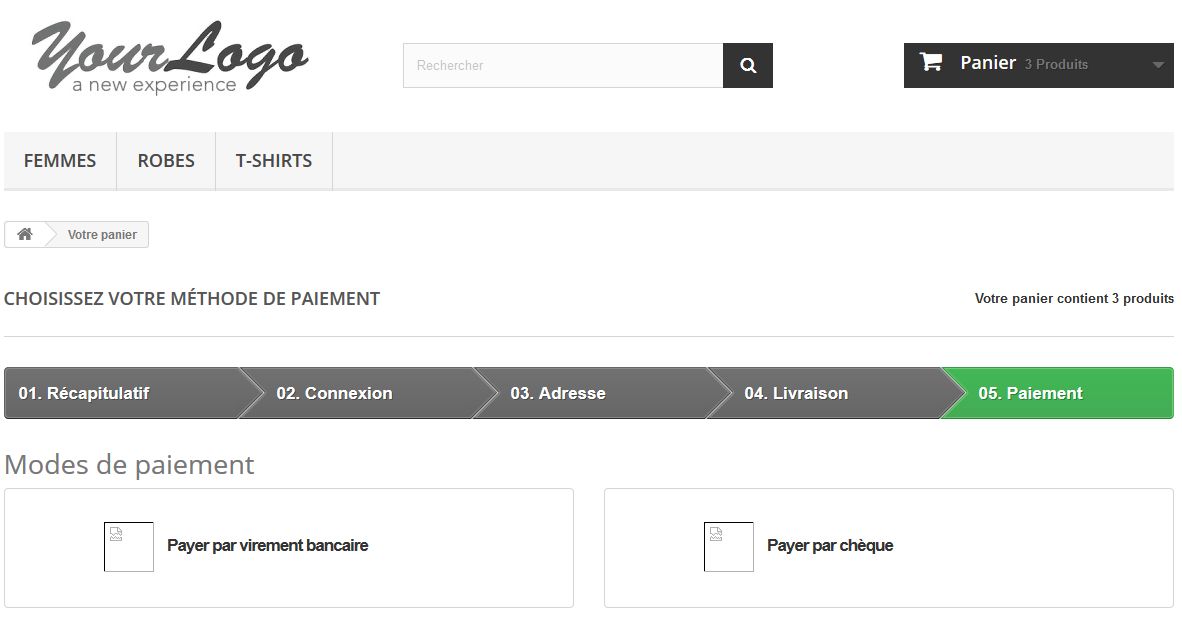This screenshot has height=618, width=1182.
Task: Open the T-SHIRTS category
Action: 274,161
